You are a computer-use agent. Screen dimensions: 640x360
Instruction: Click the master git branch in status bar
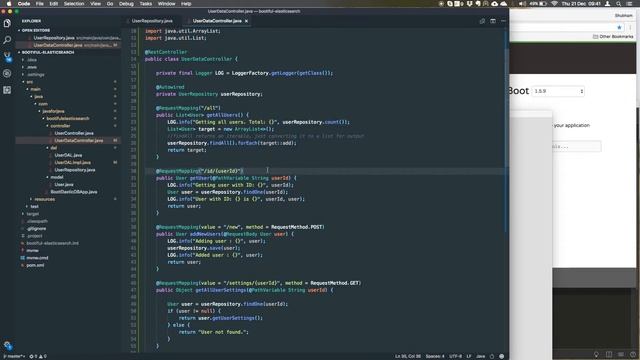(x=13, y=356)
